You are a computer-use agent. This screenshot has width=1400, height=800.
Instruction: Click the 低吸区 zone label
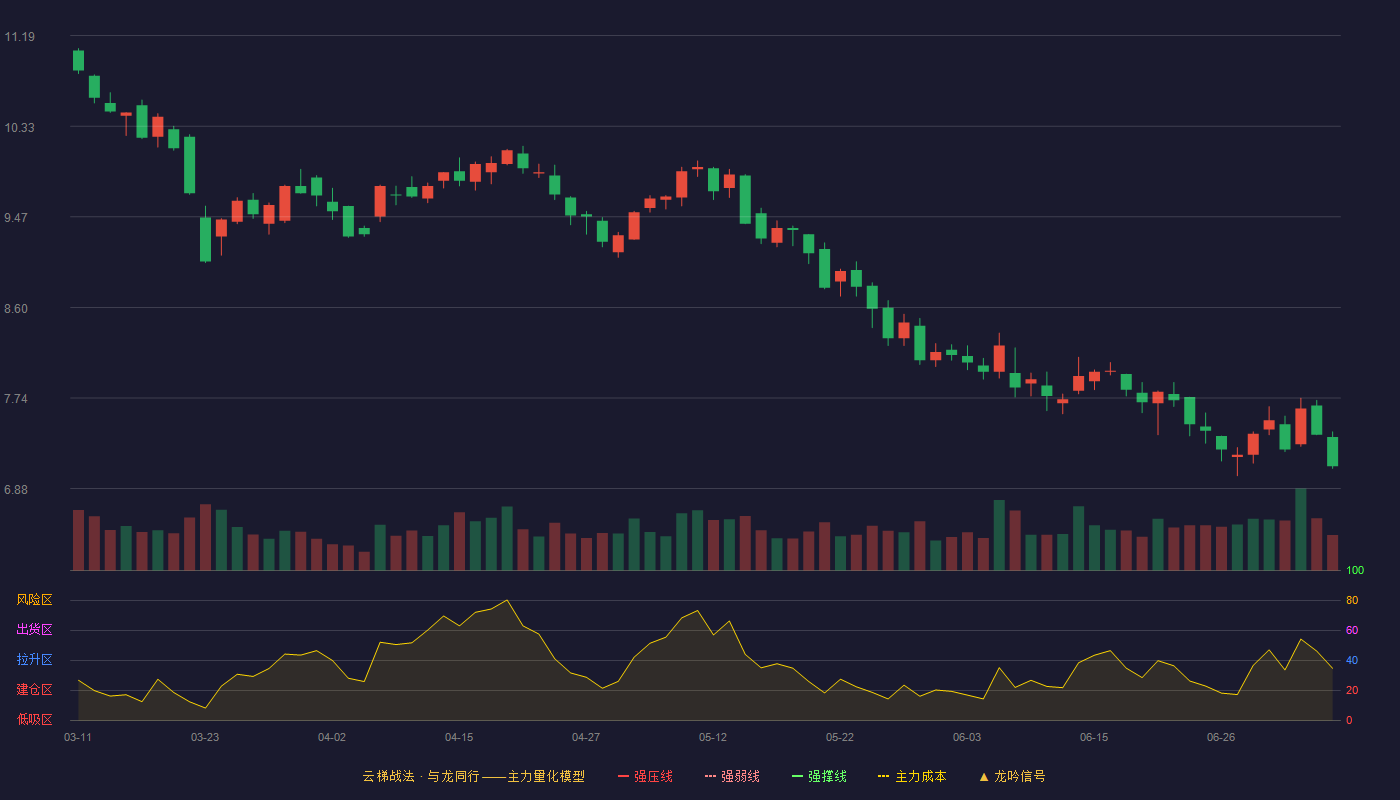click(x=35, y=719)
